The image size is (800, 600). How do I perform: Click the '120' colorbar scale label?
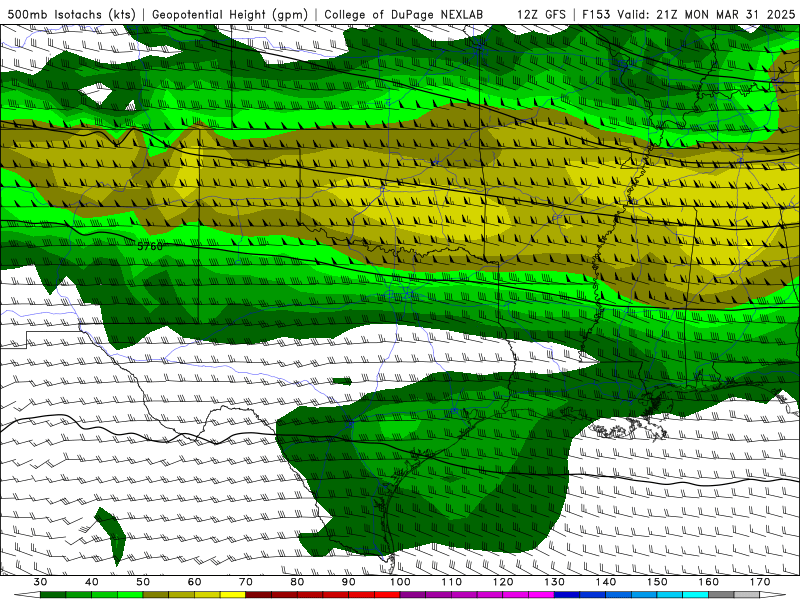point(503,582)
